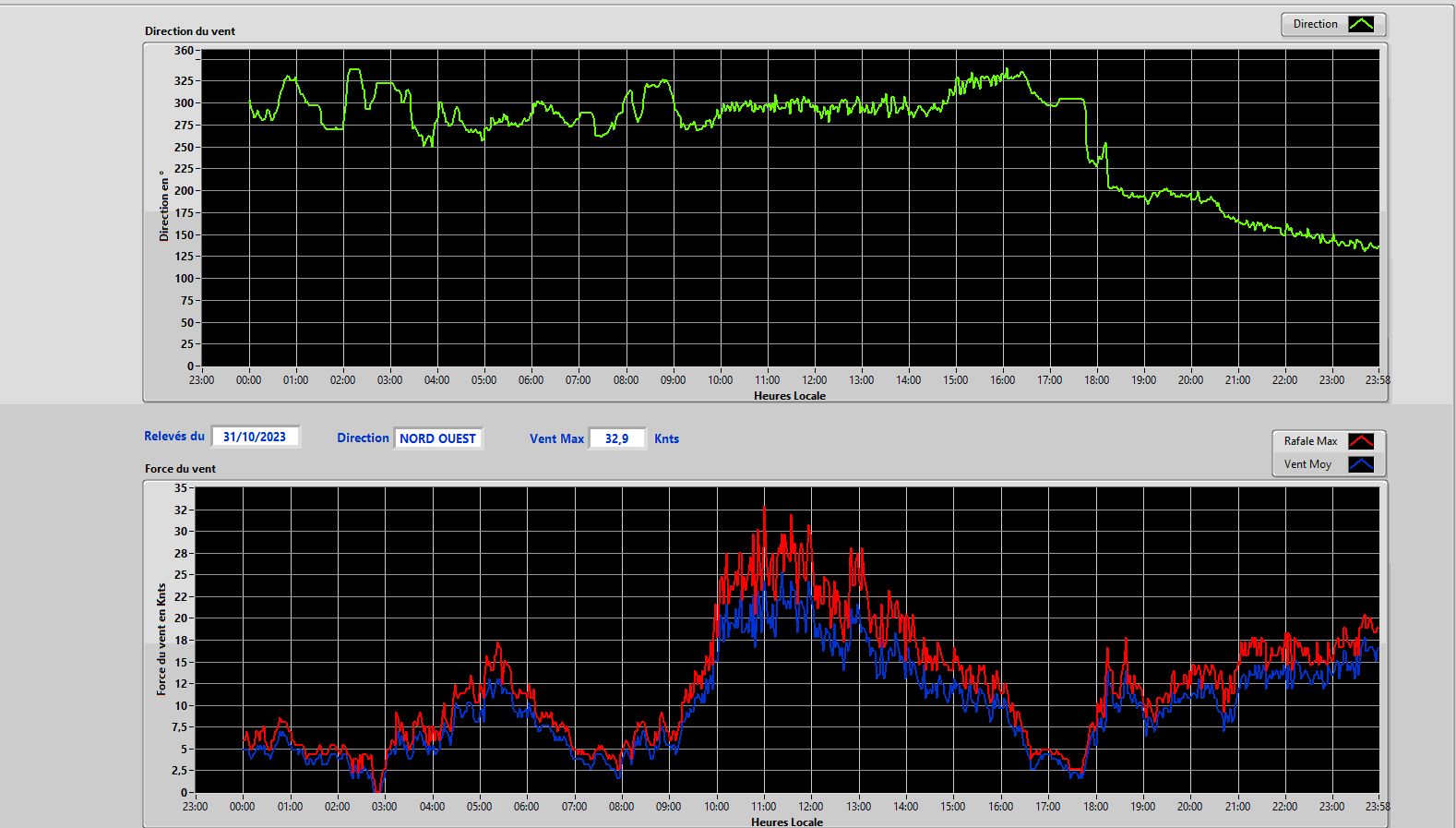This screenshot has height=828, width=1456.
Task: Click the 'Direction du vent' chart title
Action: pos(190,30)
